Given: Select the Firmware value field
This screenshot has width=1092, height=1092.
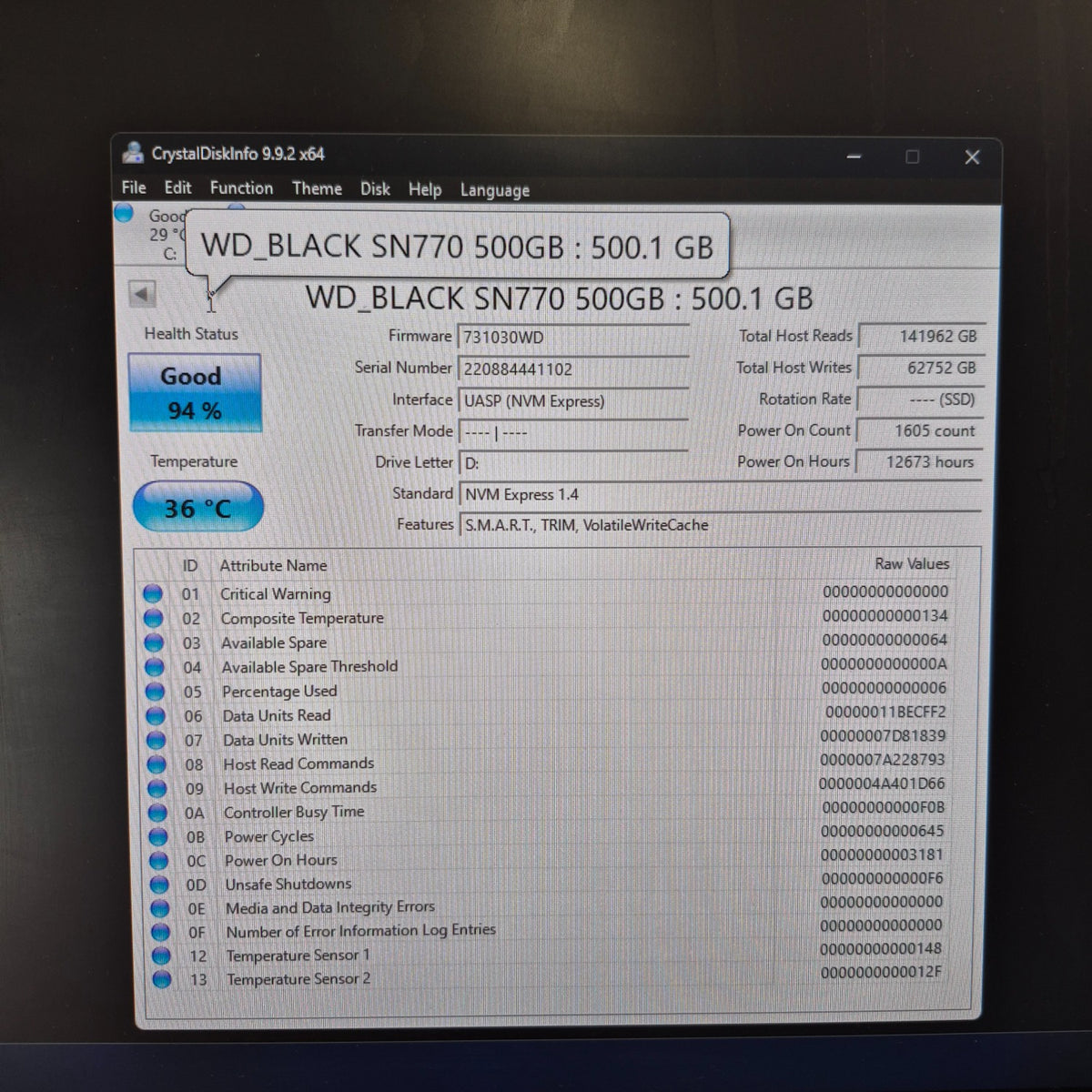Looking at the screenshot, I should pyautogui.click(x=573, y=338).
